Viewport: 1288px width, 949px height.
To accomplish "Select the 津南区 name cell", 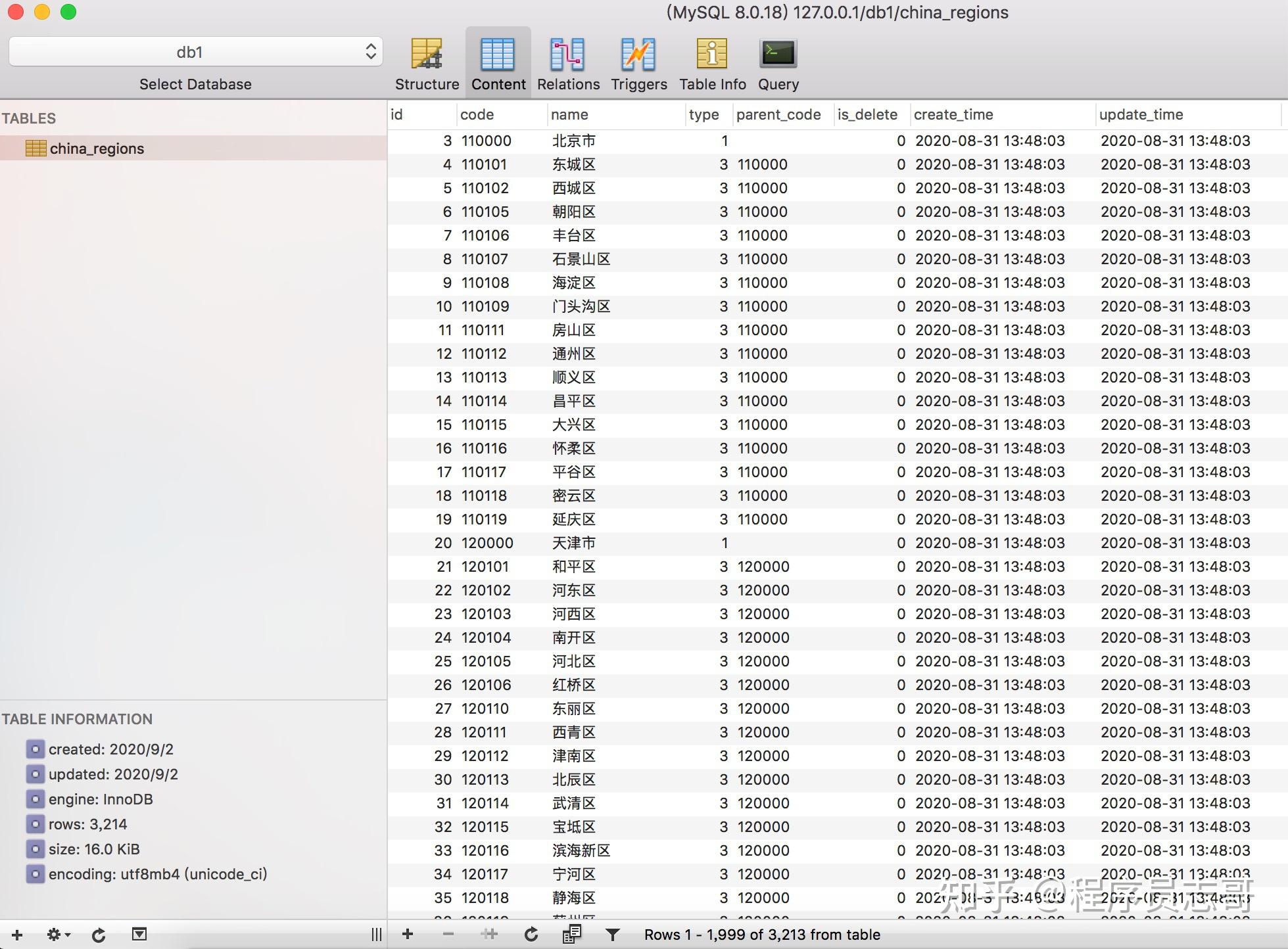I will pyautogui.click(x=574, y=756).
